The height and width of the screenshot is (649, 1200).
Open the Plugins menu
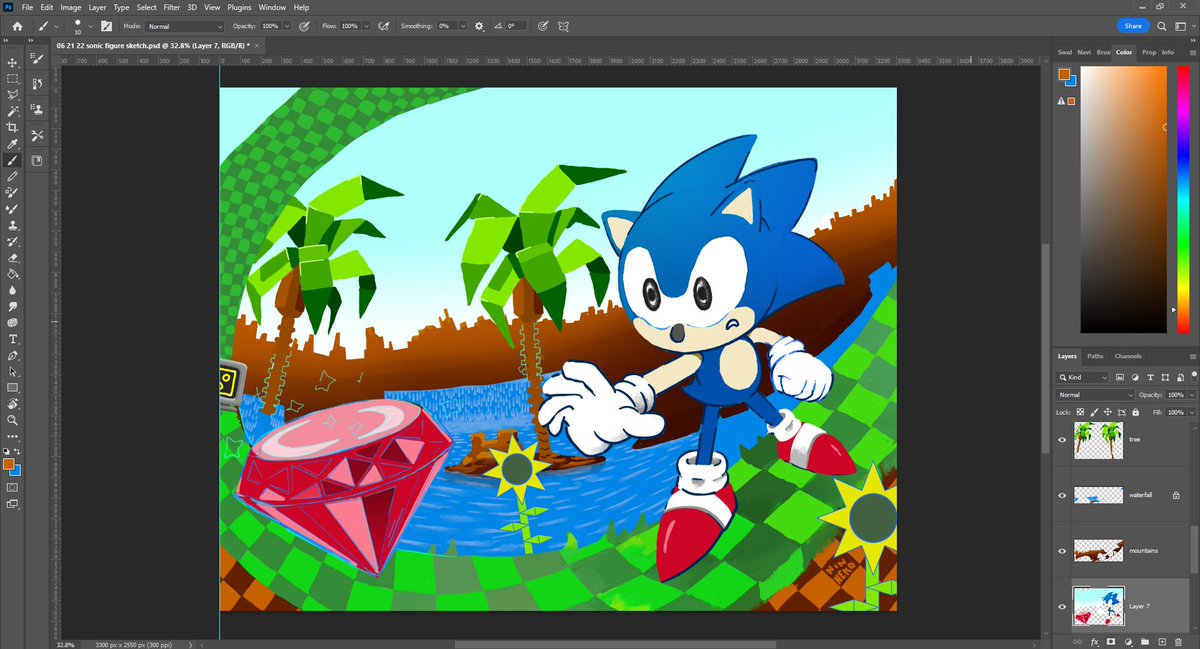pyautogui.click(x=239, y=7)
